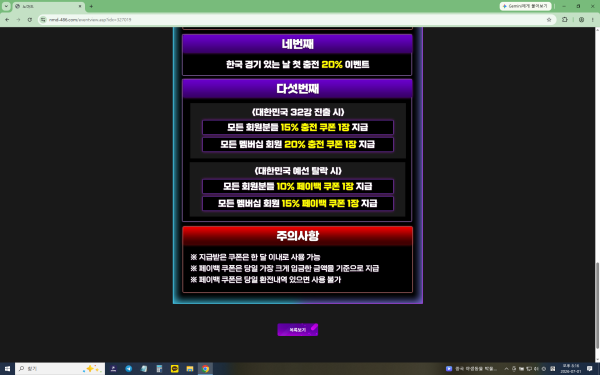Screen dimensions: 600x375
Task: Click the taskbar search box
Action: point(60,368)
